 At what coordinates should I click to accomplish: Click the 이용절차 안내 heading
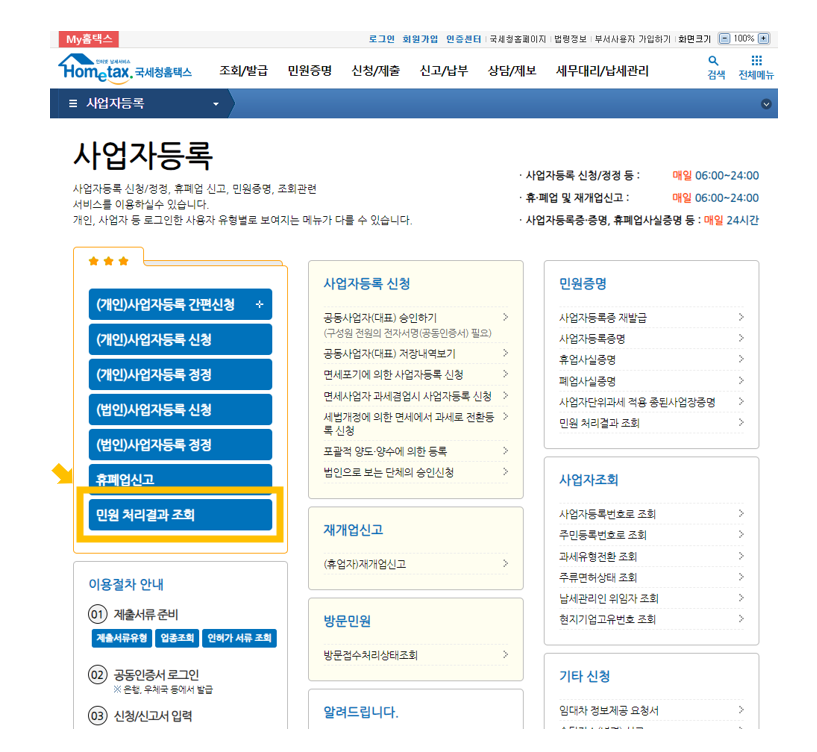pyautogui.click(x=126, y=585)
